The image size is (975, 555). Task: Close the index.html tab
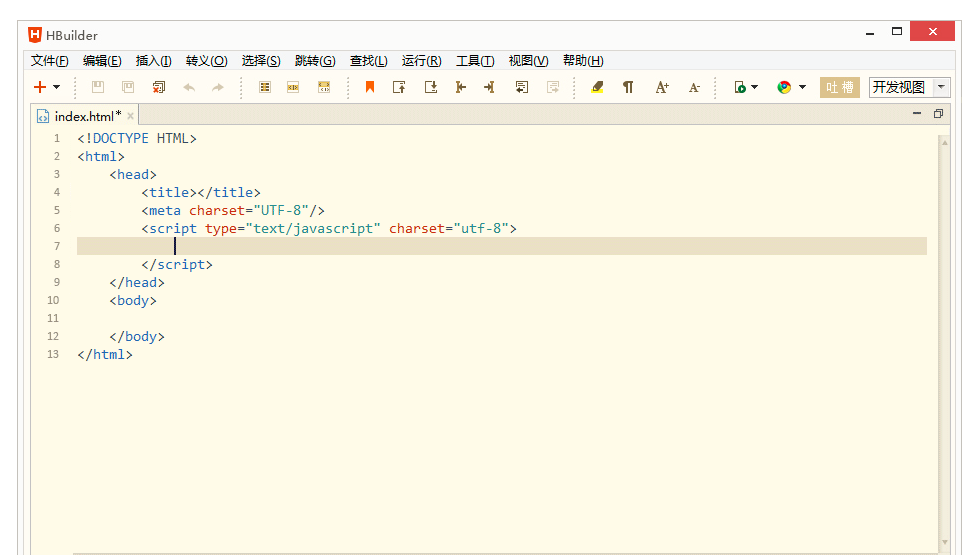(x=130, y=116)
